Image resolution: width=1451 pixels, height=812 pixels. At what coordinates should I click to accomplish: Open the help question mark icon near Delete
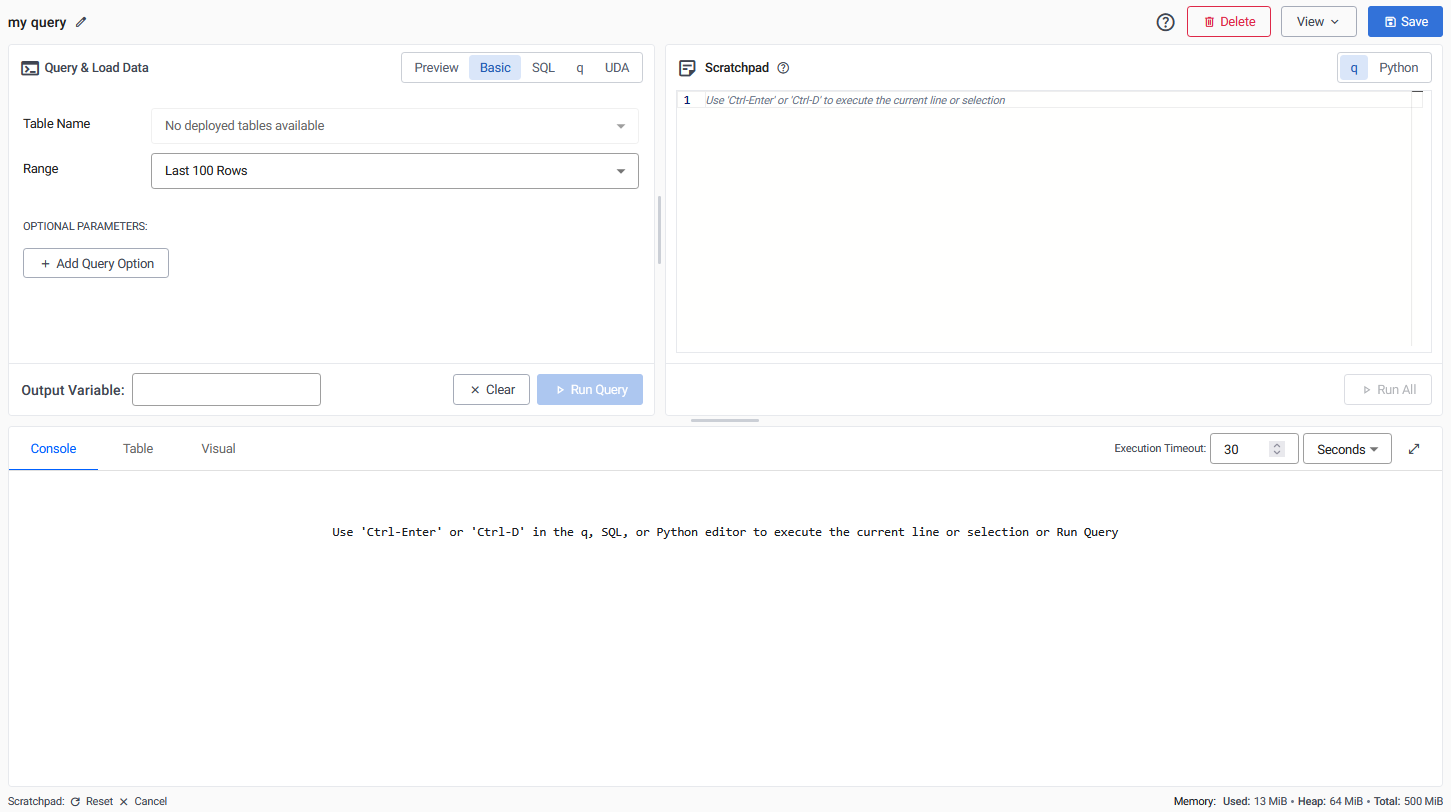coord(1164,21)
